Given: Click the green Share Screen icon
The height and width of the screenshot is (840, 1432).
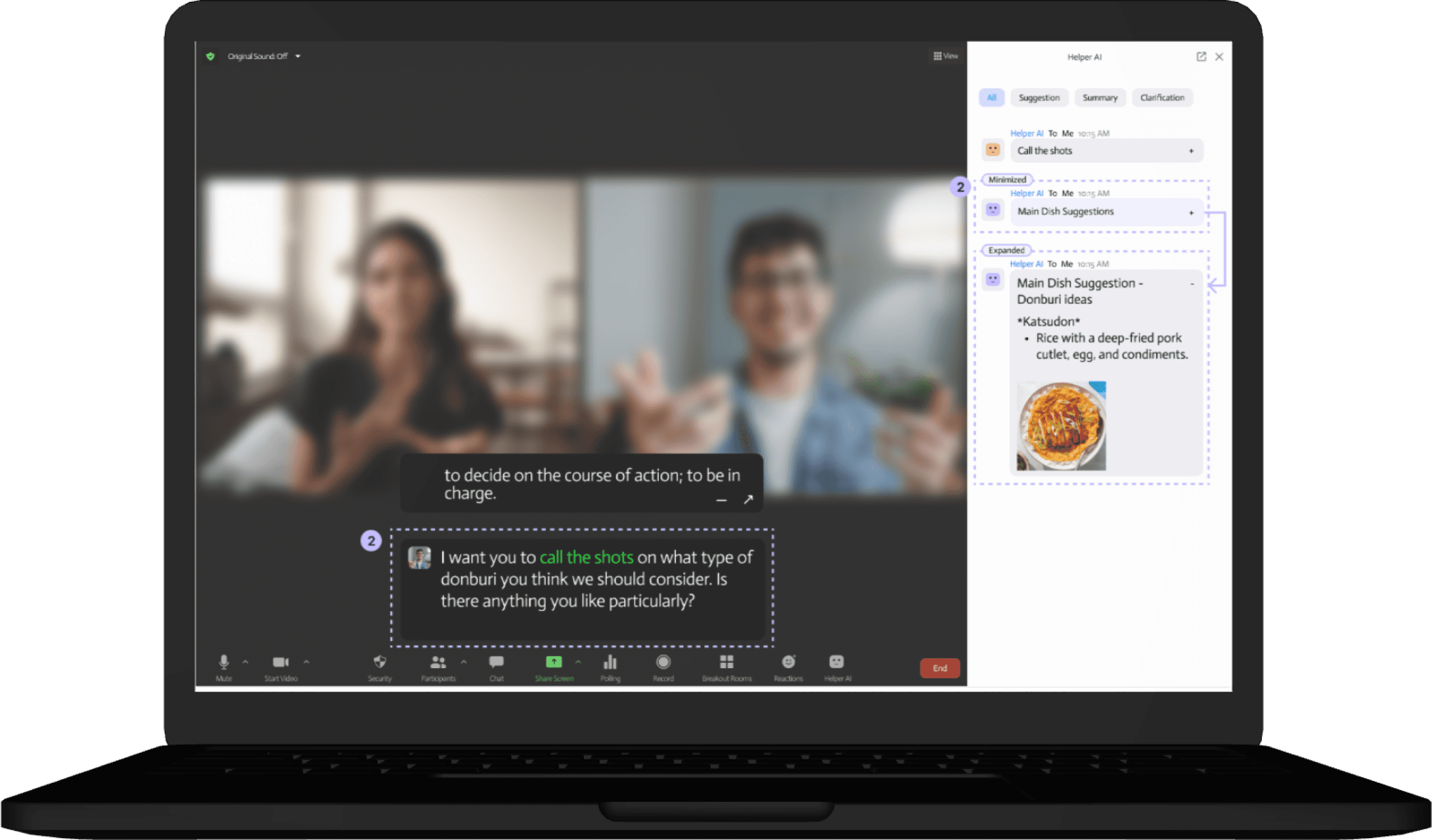Looking at the screenshot, I should point(554,662).
